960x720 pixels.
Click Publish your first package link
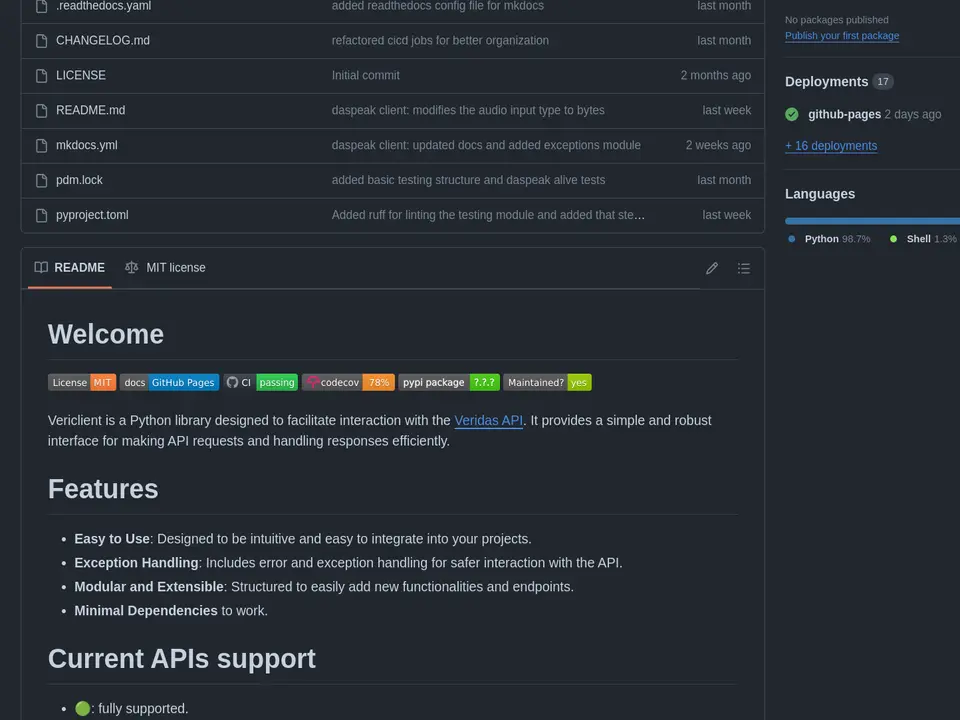(x=842, y=36)
